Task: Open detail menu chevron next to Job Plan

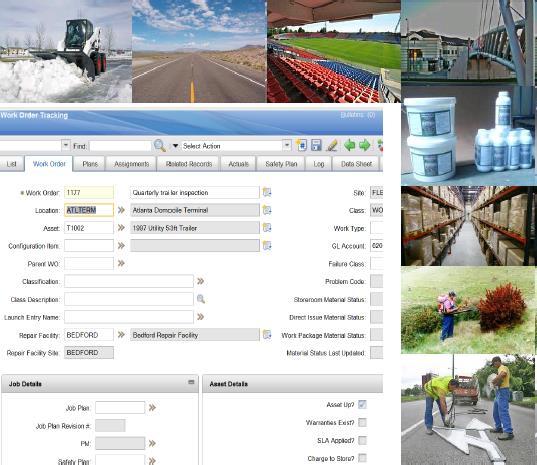Action: 152,407
